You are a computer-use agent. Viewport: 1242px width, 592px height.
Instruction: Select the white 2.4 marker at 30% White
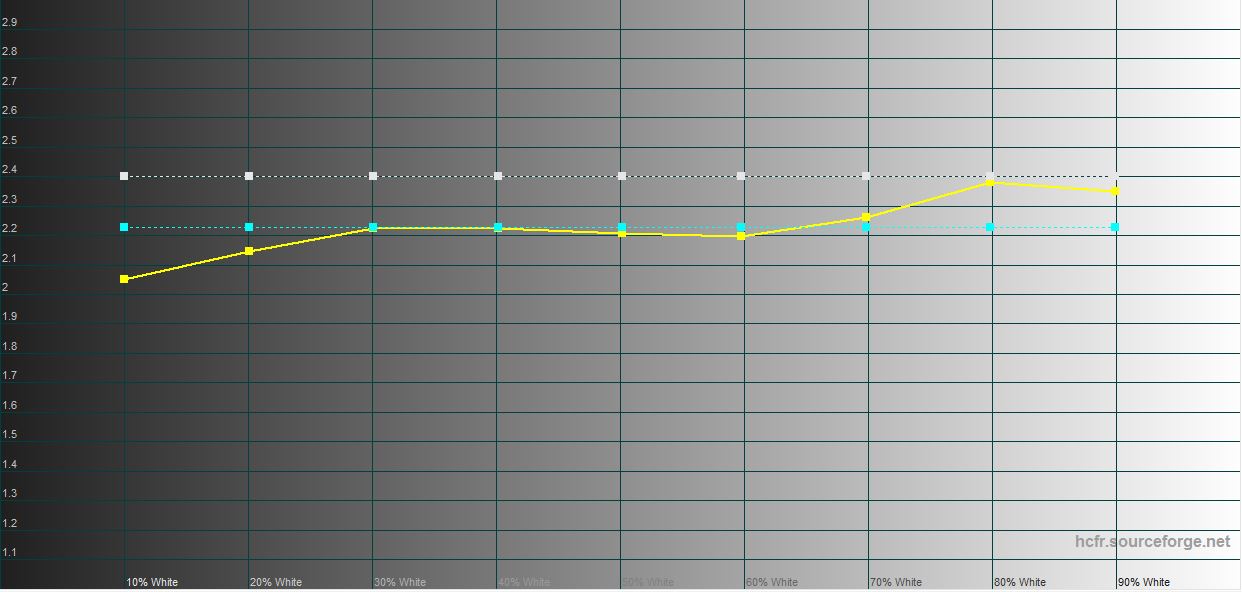(373, 176)
